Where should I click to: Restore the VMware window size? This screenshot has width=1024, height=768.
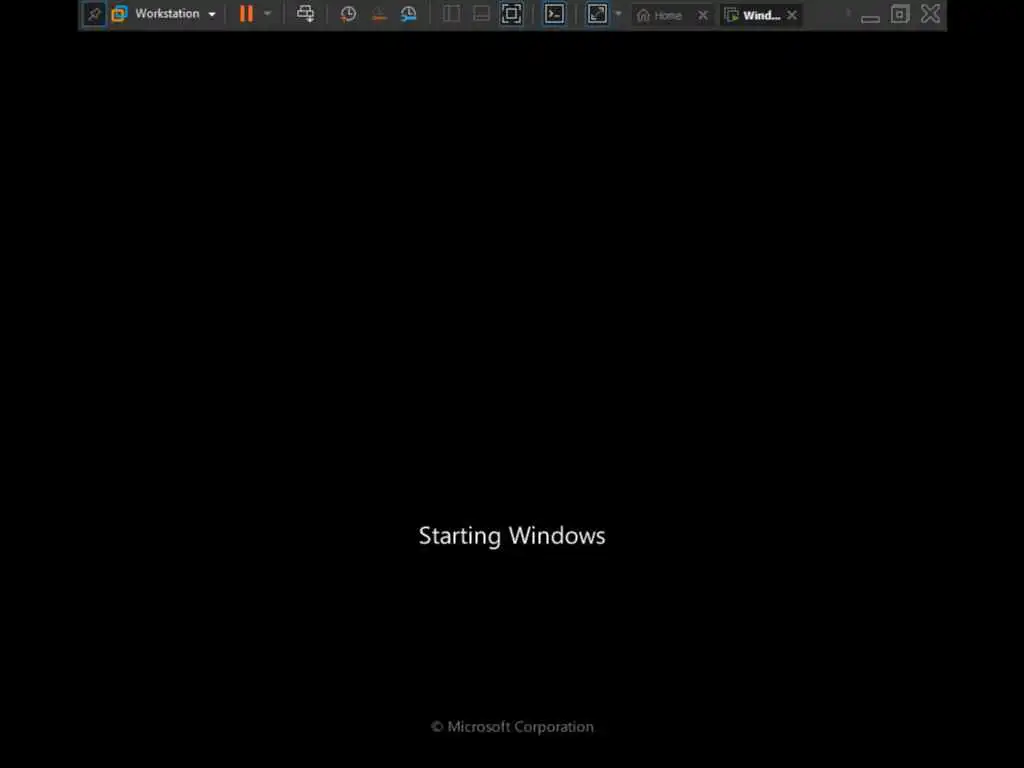pyautogui.click(x=900, y=14)
